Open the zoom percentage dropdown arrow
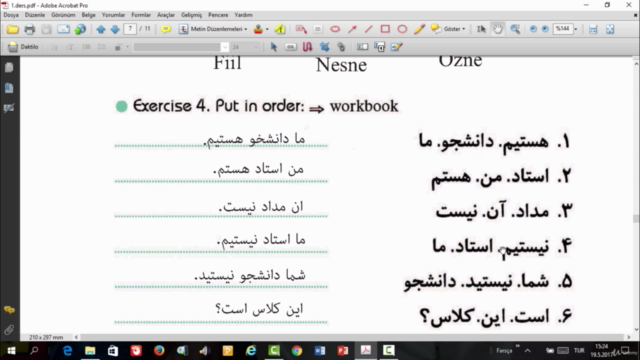 tap(576, 29)
